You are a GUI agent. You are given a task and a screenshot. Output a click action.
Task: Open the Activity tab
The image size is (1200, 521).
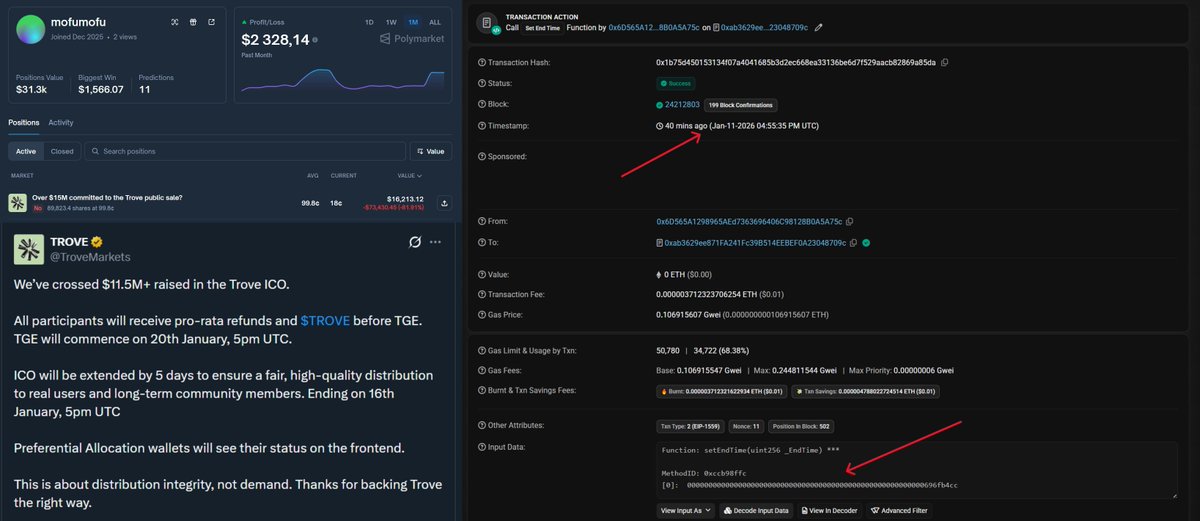[61, 122]
